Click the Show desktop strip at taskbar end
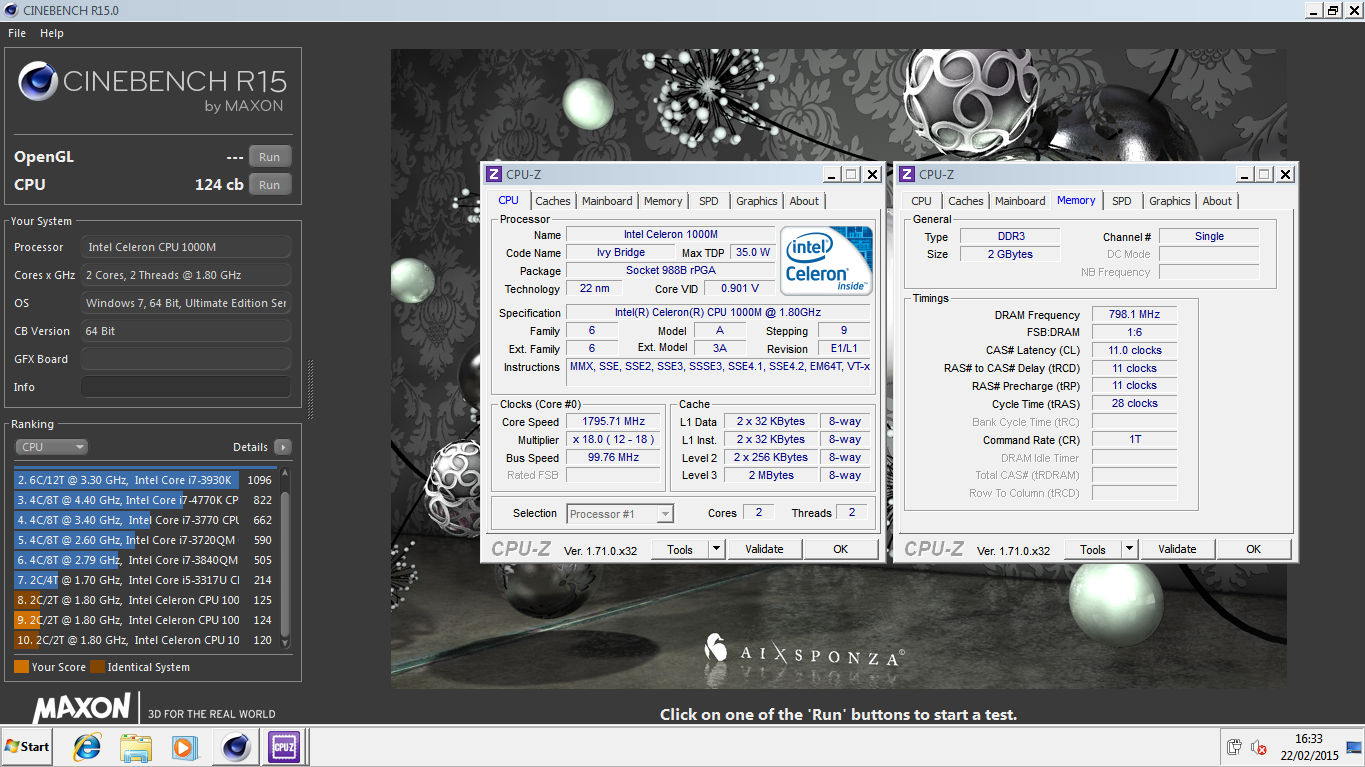 pyautogui.click(x=1356, y=747)
